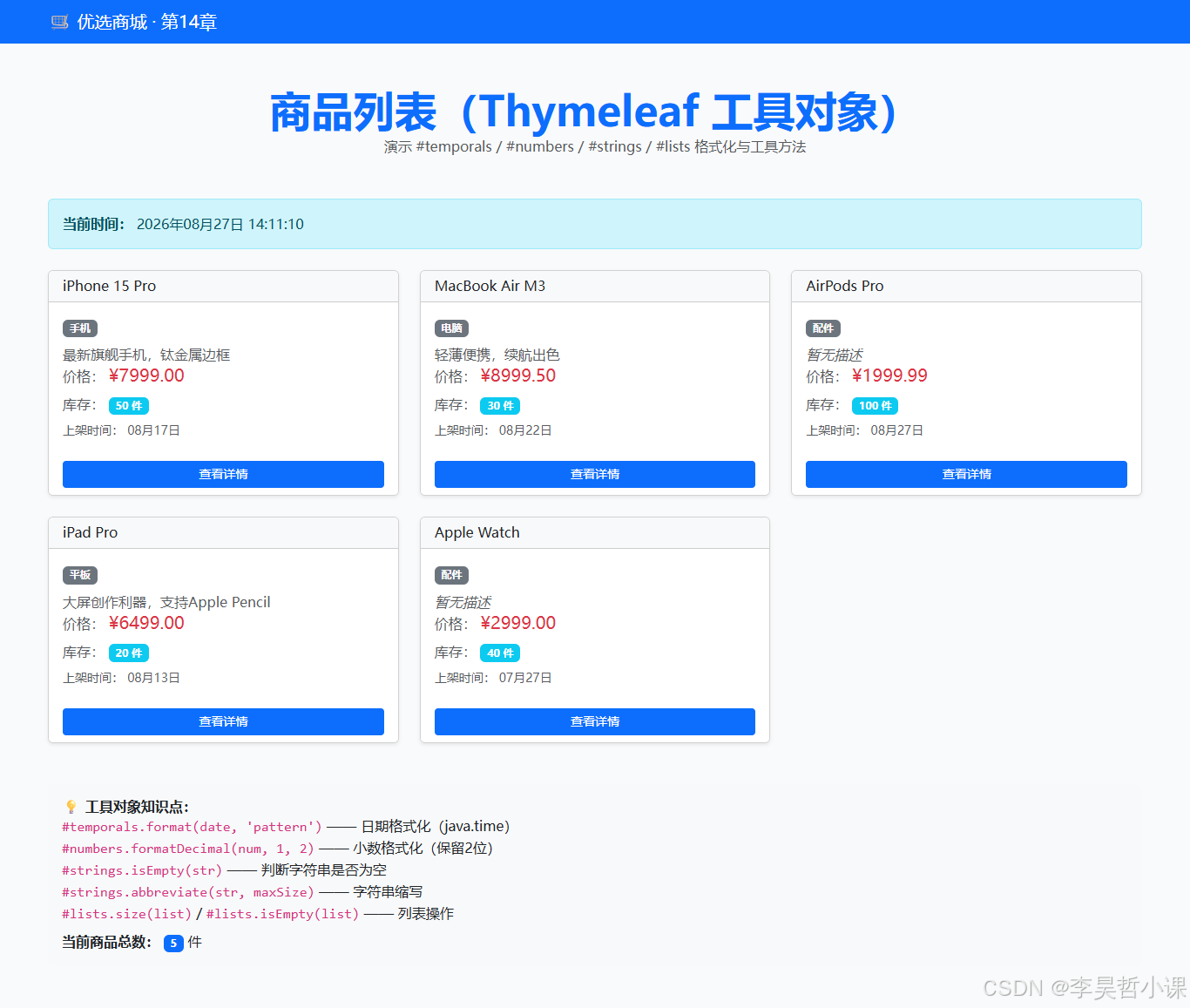The height and width of the screenshot is (1008, 1190).
Task: Select the iPad Pro card header
Action: point(223,533)
